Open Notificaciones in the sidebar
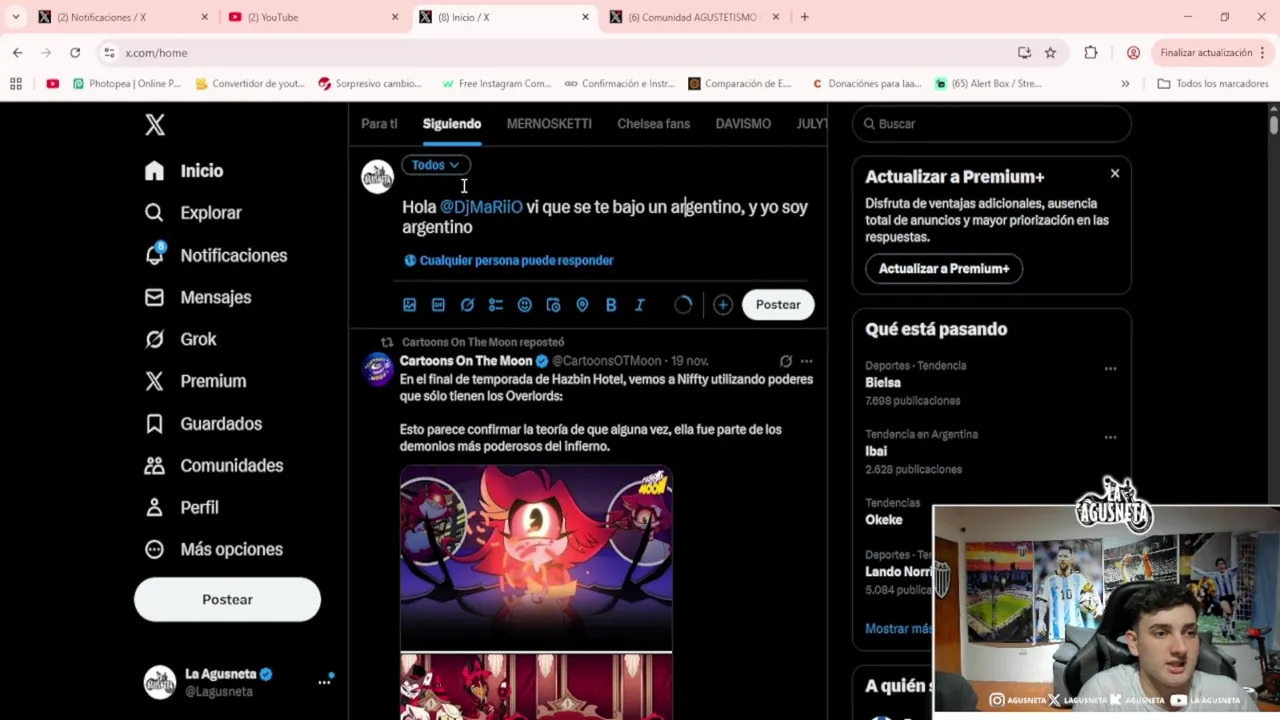Image resolution: width=1280 pixels, height=720 pixels. click(x=216, y=255)
